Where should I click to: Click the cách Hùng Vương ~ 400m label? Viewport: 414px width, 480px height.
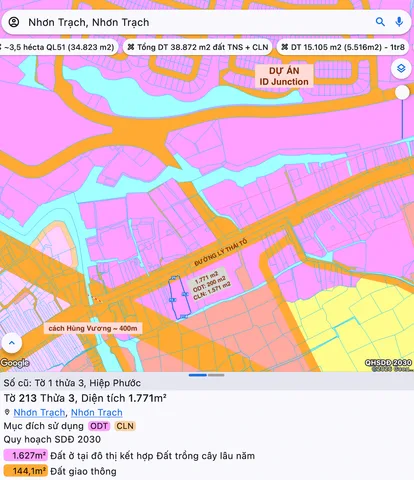(93, 328)
